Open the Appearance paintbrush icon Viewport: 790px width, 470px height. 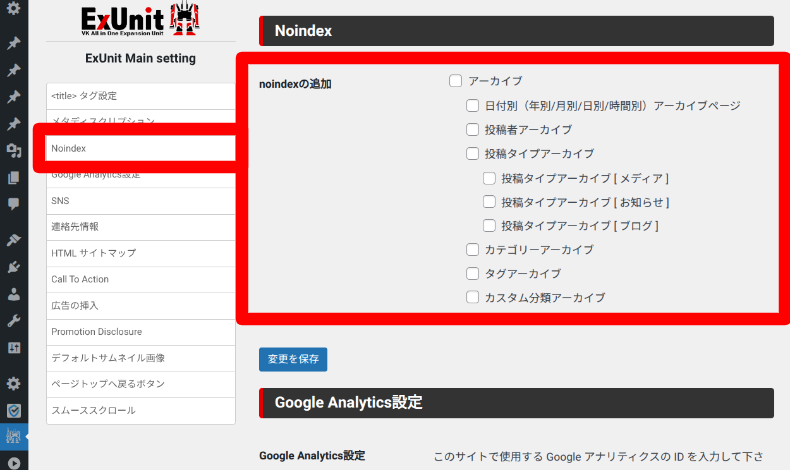[x=14, y=240]
